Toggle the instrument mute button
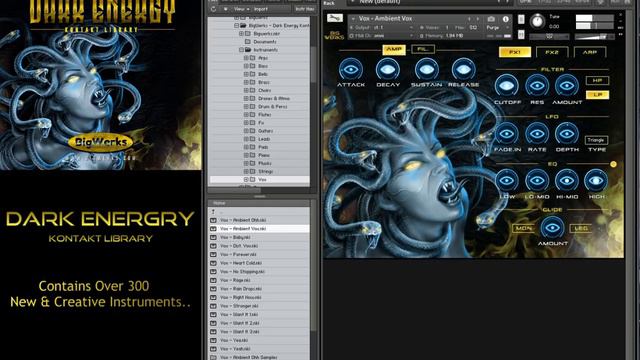 [x=521, y=35]
